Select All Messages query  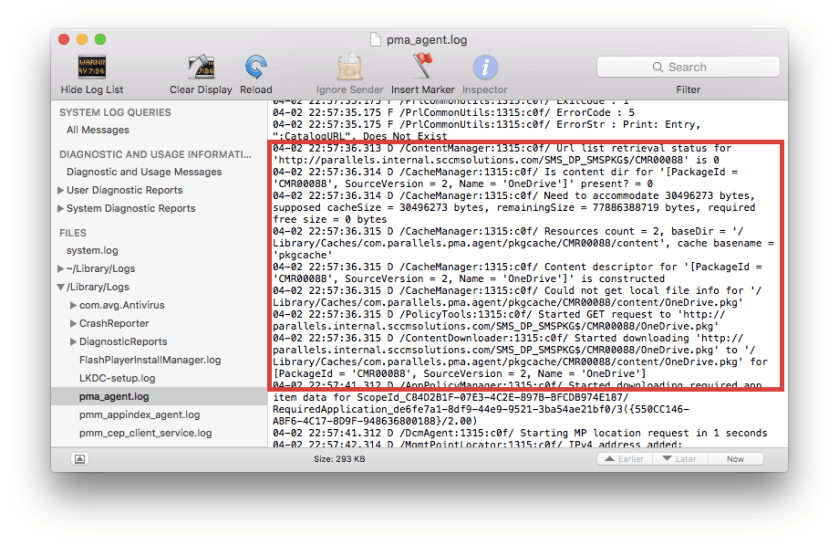(x=98, y=130)
